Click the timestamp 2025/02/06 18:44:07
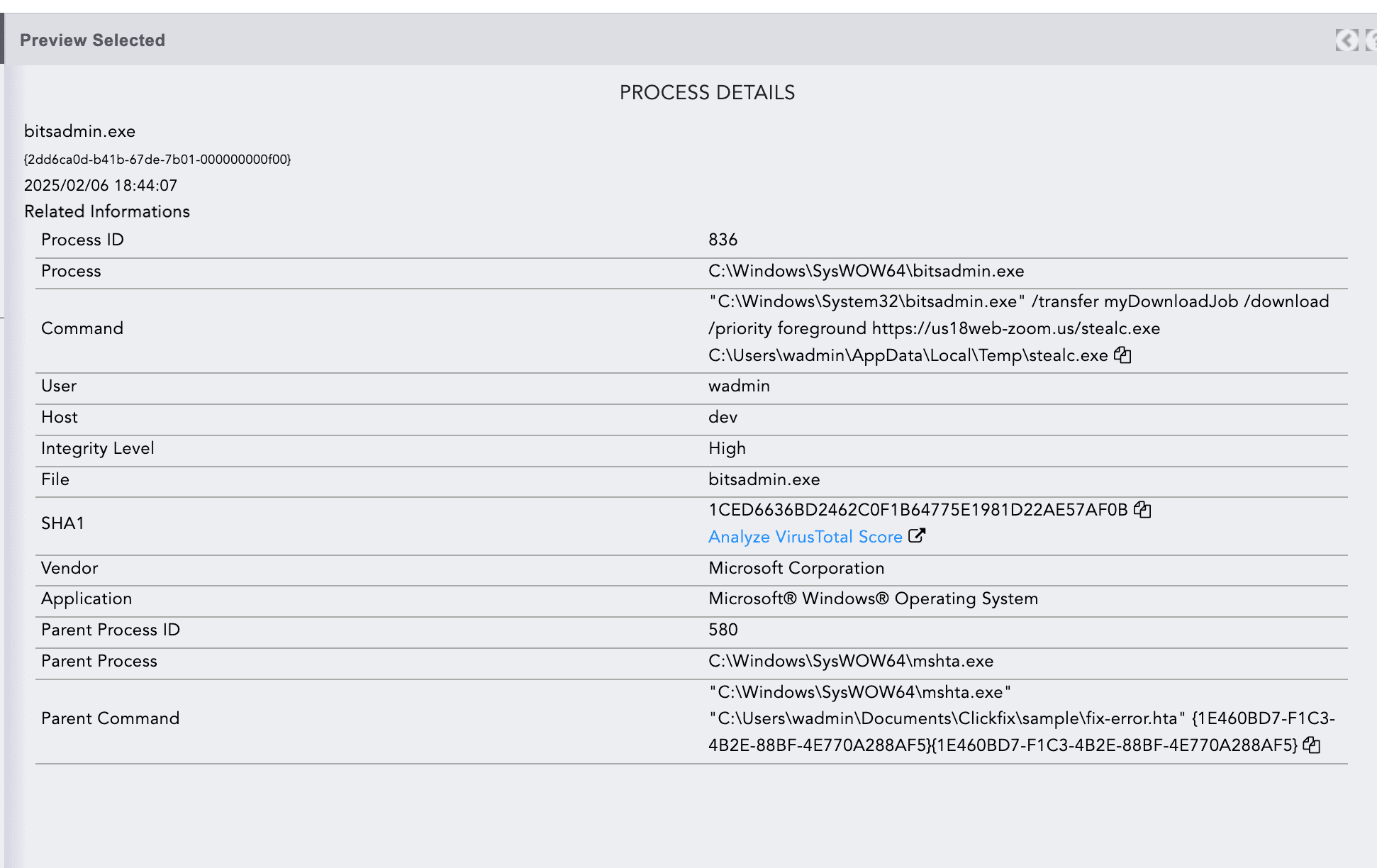 [101, 186]
